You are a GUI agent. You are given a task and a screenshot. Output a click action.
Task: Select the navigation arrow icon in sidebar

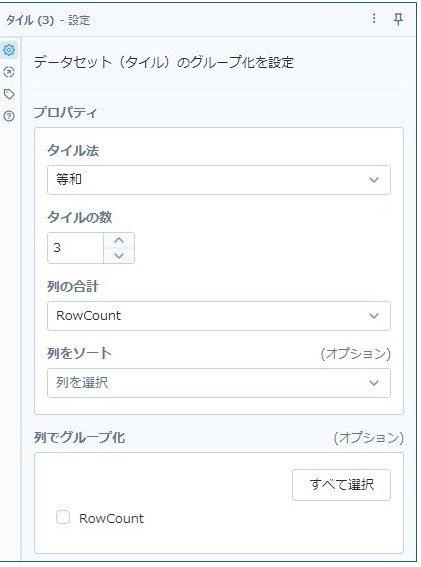(9, 72)
